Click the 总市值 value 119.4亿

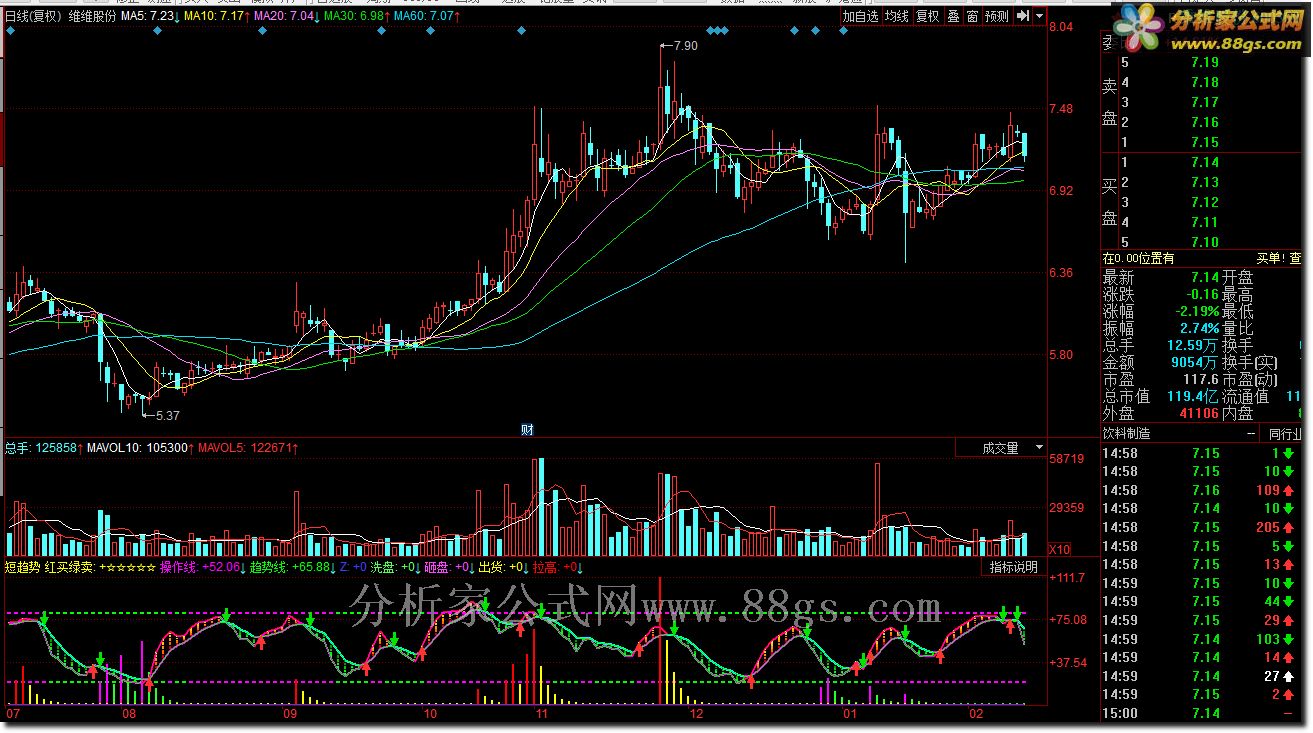pyautogui.click(x=1194, y=396)
